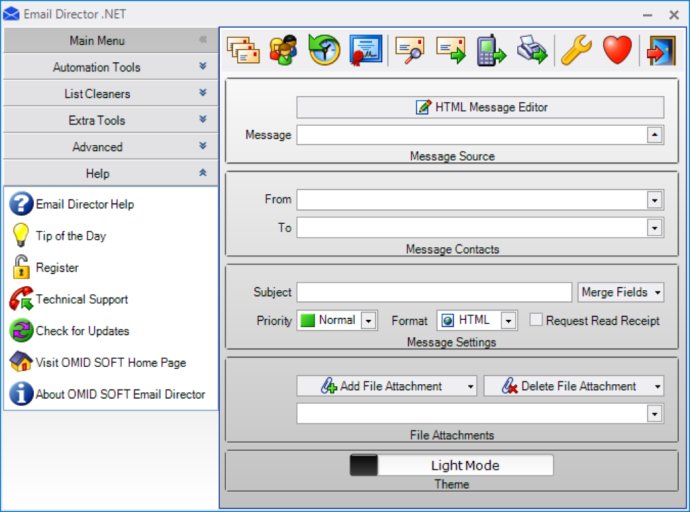Open the HTML Message Editor
Screen dimensions: 690x512
pyautogui.click(x=480, y=107)
